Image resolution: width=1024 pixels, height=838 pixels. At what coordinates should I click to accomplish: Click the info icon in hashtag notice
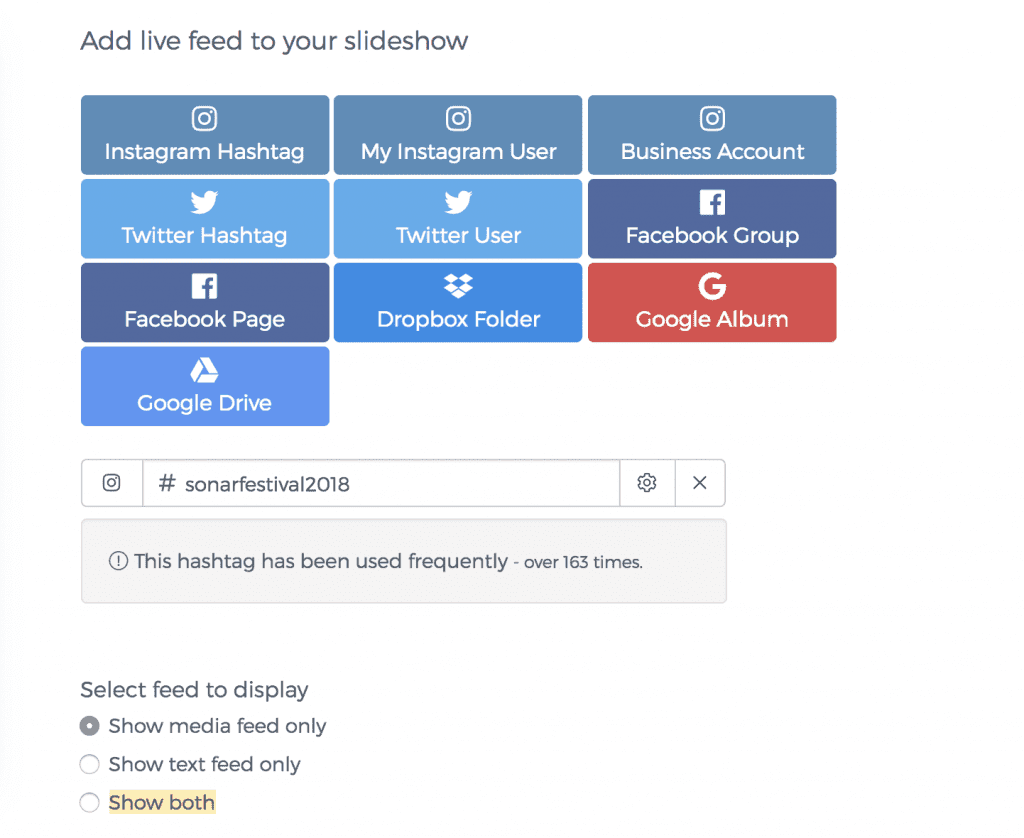point(118,562)
